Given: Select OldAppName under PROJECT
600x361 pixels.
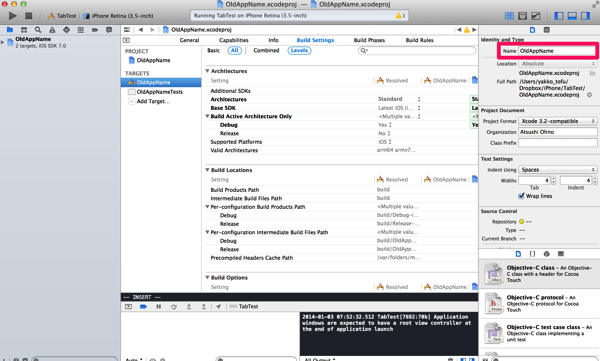Looking at the screenshot, I should 153,60.
